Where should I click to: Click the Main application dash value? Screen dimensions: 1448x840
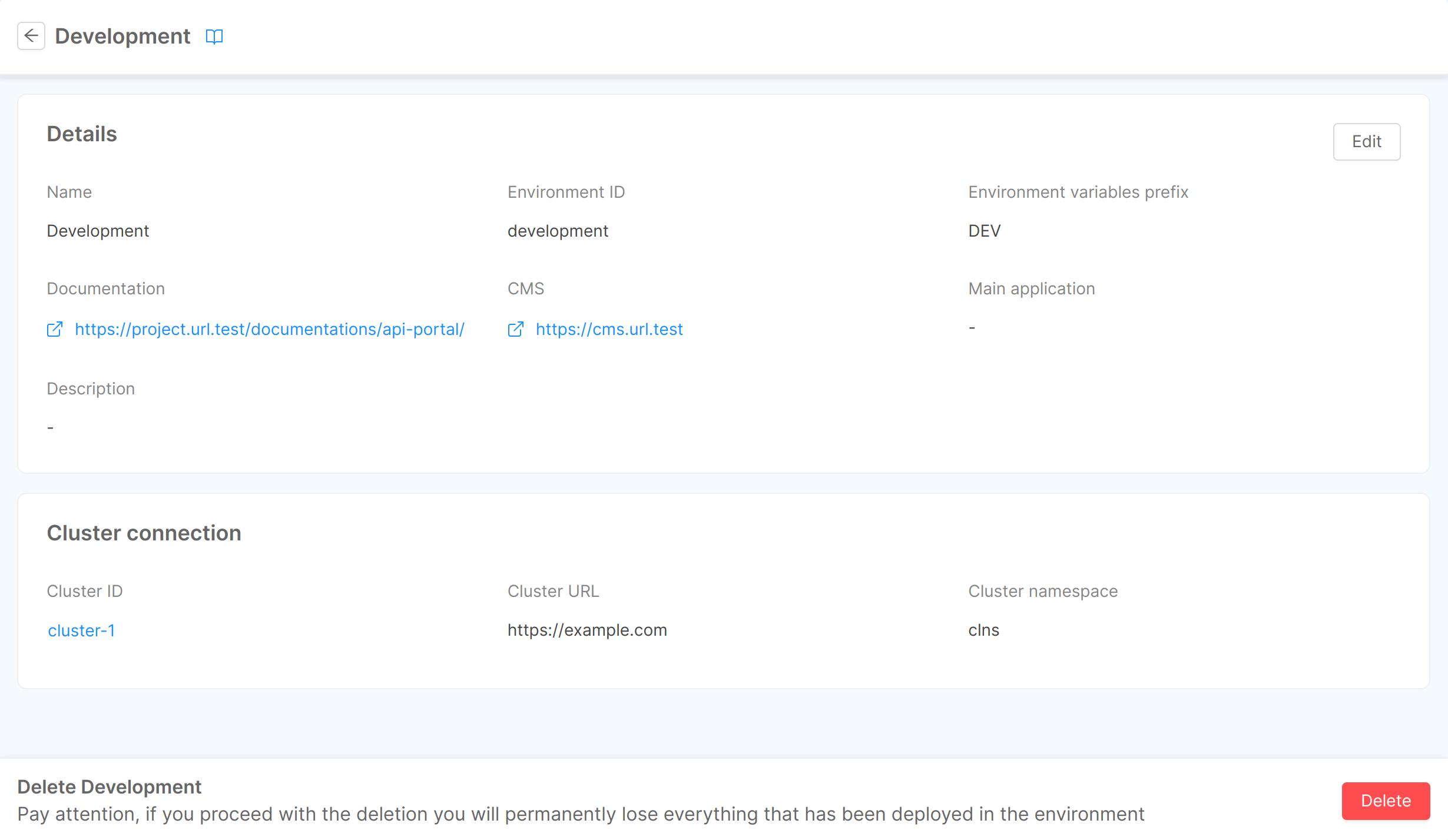[972, 327]
